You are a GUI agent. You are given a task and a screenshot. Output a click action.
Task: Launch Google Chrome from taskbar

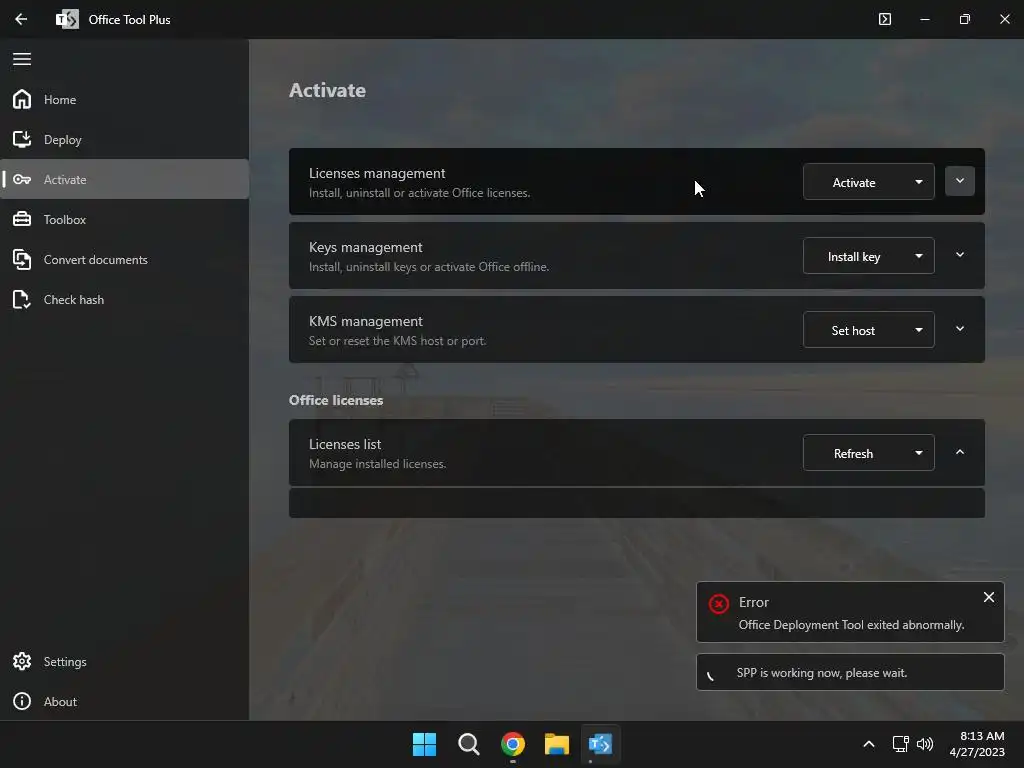click(513, 744)
